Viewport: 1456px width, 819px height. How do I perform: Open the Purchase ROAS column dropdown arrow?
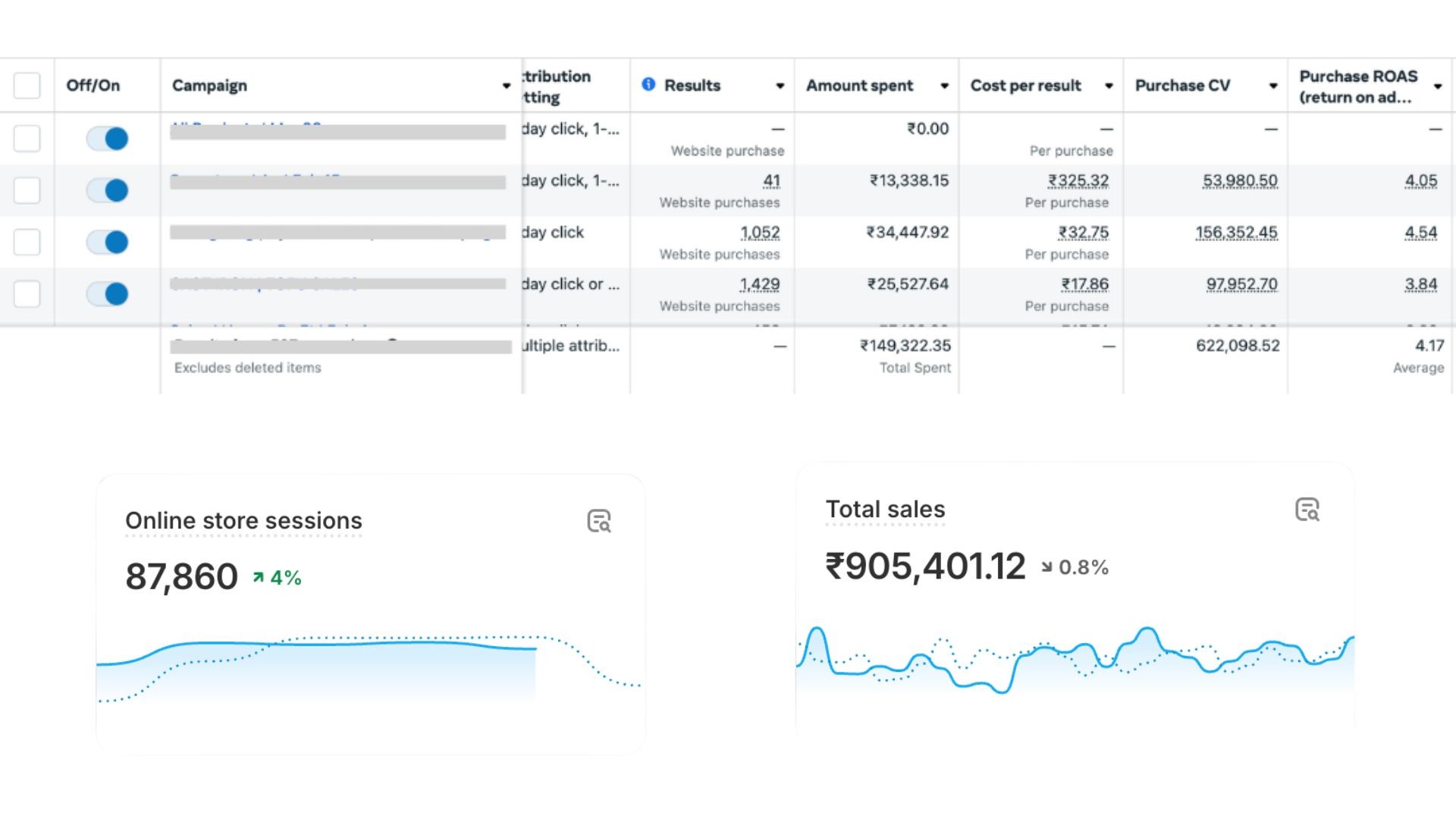point(1438,86)
